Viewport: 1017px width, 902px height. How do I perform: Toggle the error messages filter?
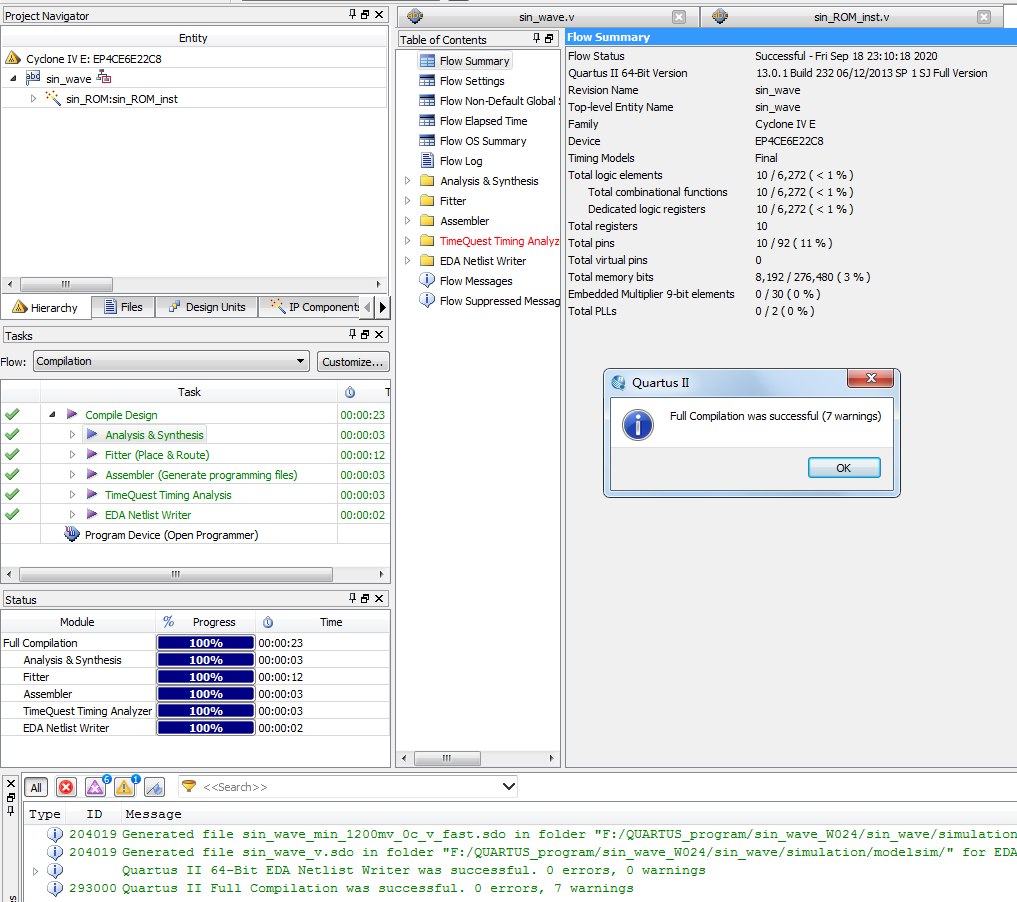click(66, 787)
